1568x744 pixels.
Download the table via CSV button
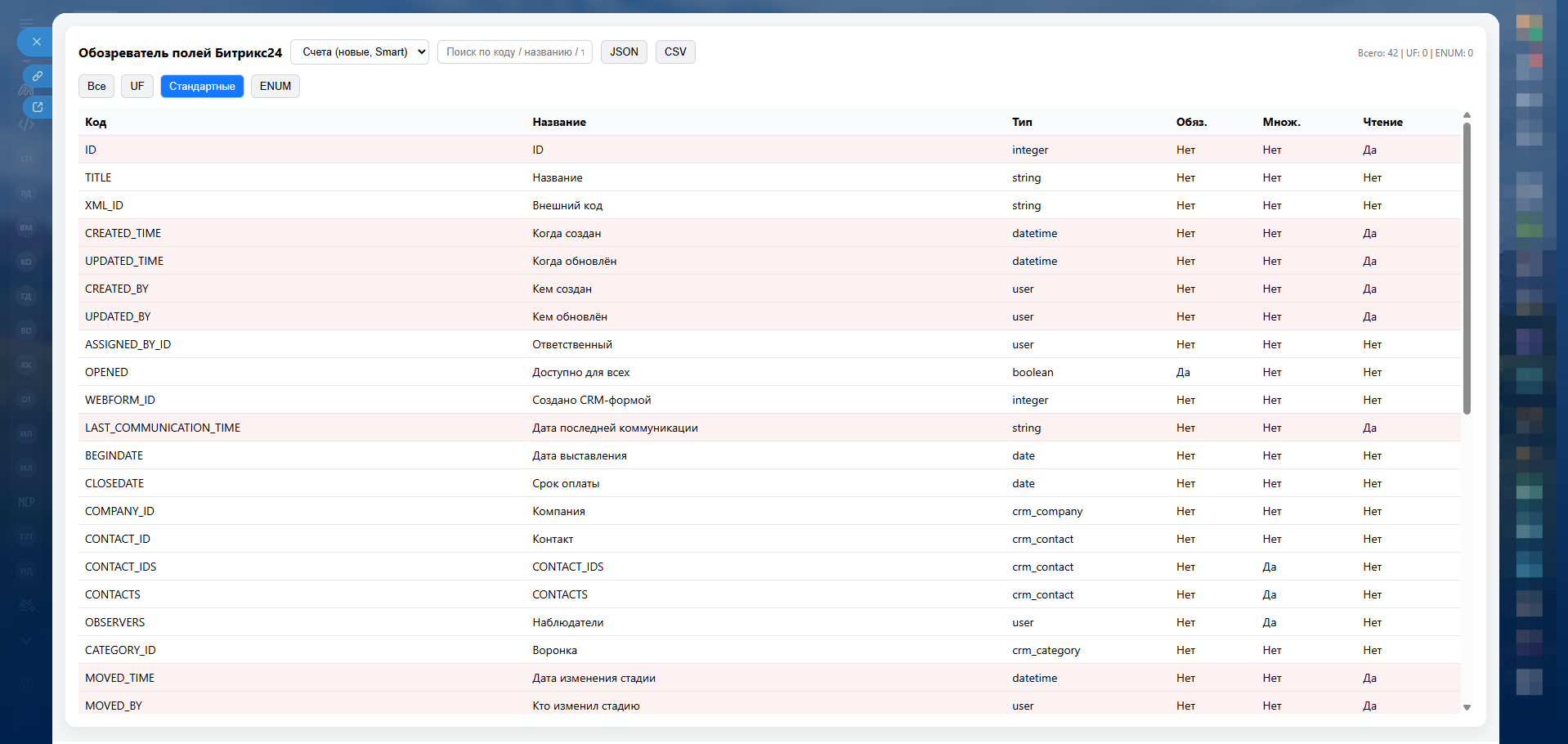coord(675,52)
